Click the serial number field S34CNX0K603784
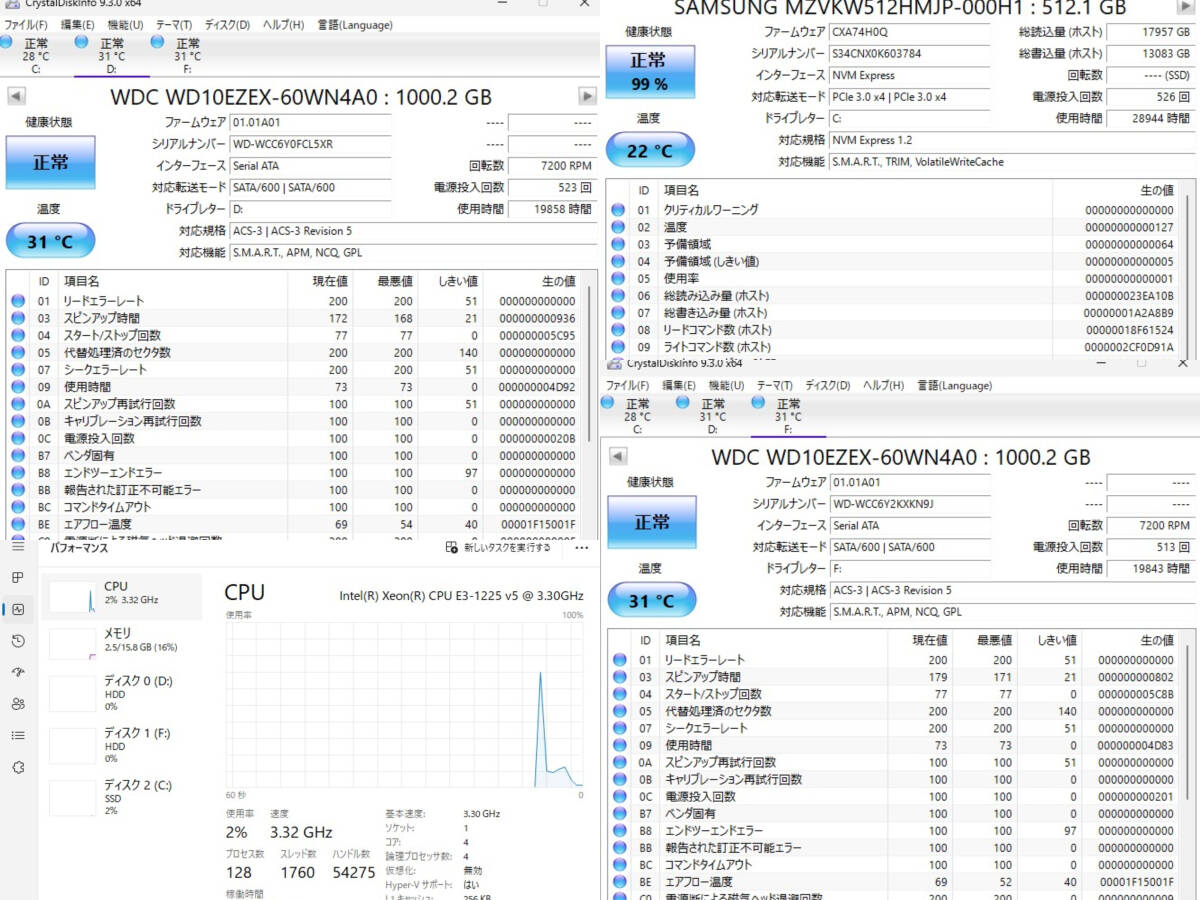1200x900 pixels. [910, 54]
